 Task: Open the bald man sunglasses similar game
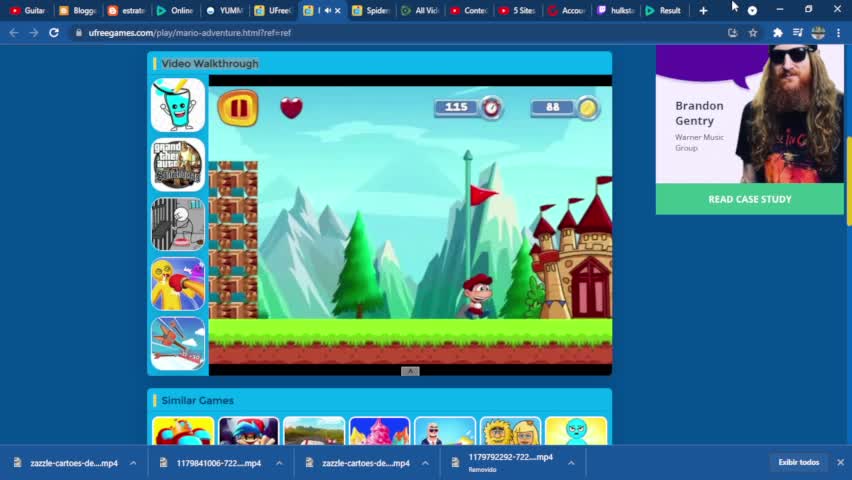(445, 432)
